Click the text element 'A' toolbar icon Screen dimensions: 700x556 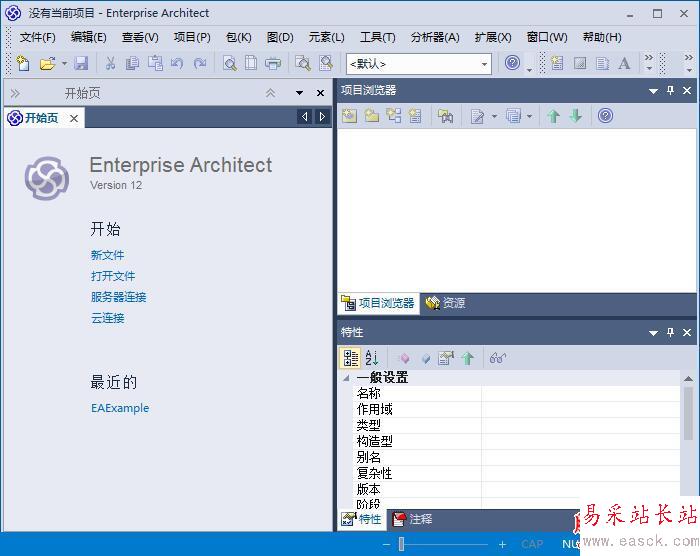(x=624, y=63)
